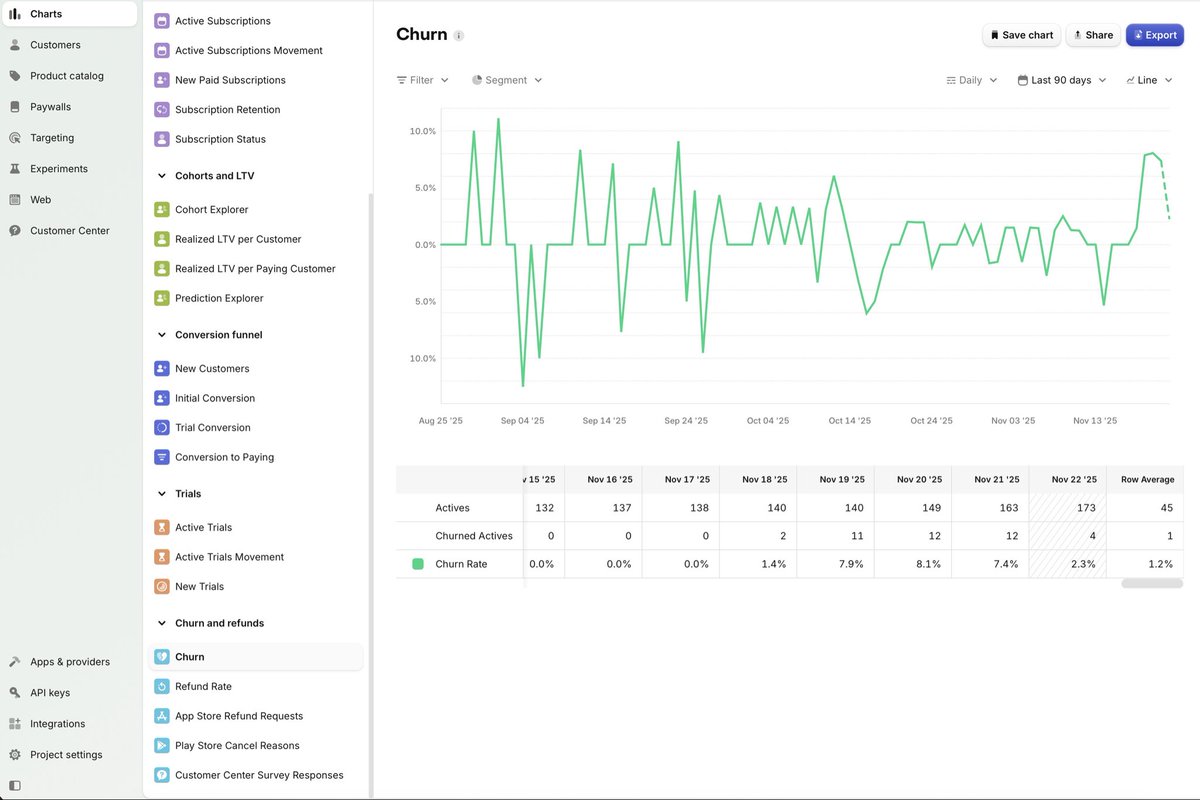Click the Actives row label
The height and width of the screenshot is (800, 1200).
[452, 508]
